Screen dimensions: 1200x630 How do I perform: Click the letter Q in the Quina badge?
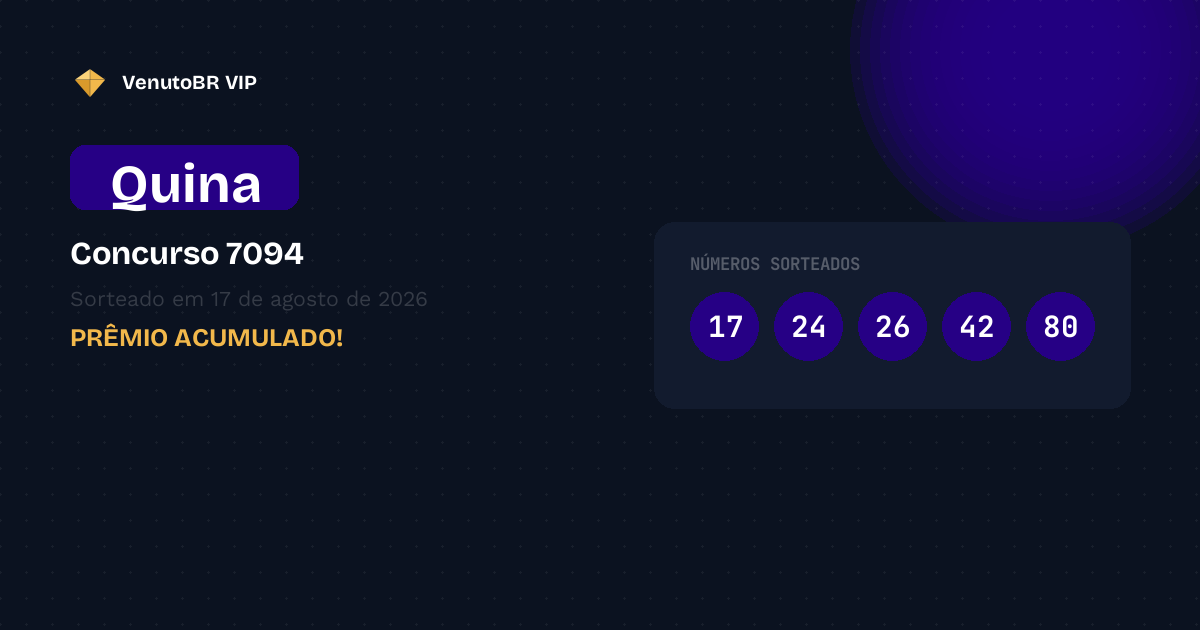coord(128,184)
